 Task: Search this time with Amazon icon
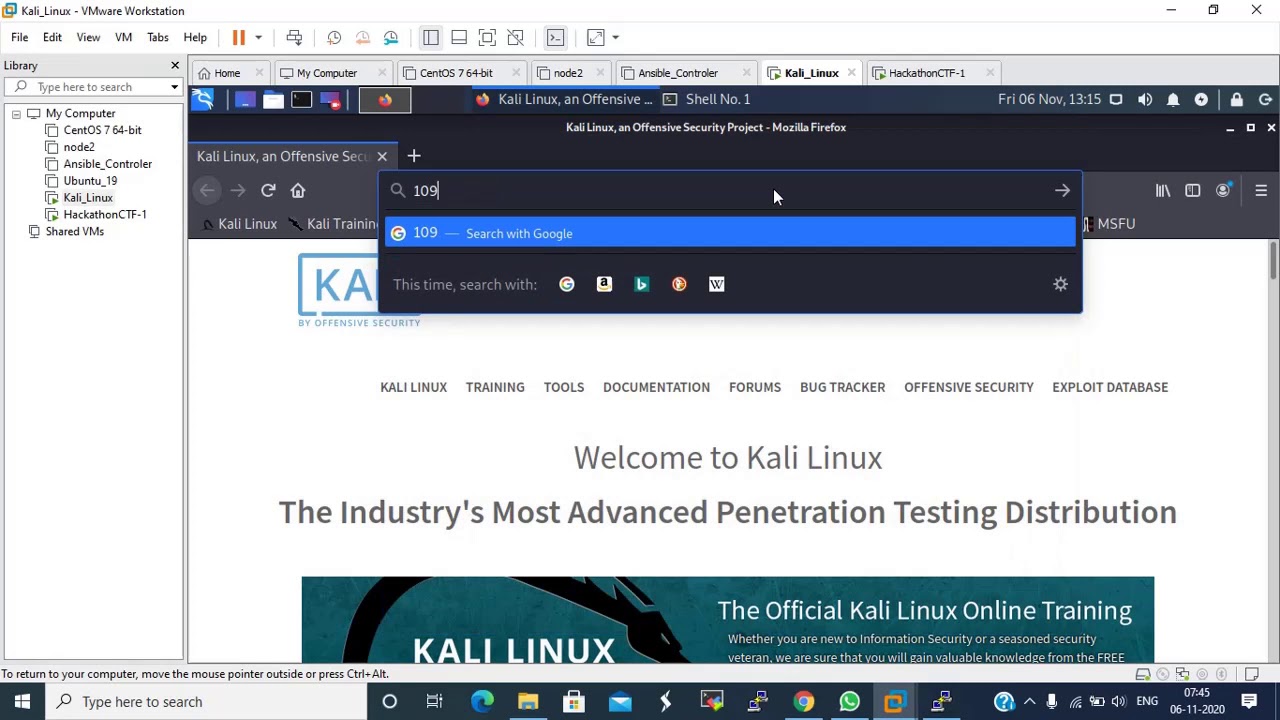[x=604, y=284]
